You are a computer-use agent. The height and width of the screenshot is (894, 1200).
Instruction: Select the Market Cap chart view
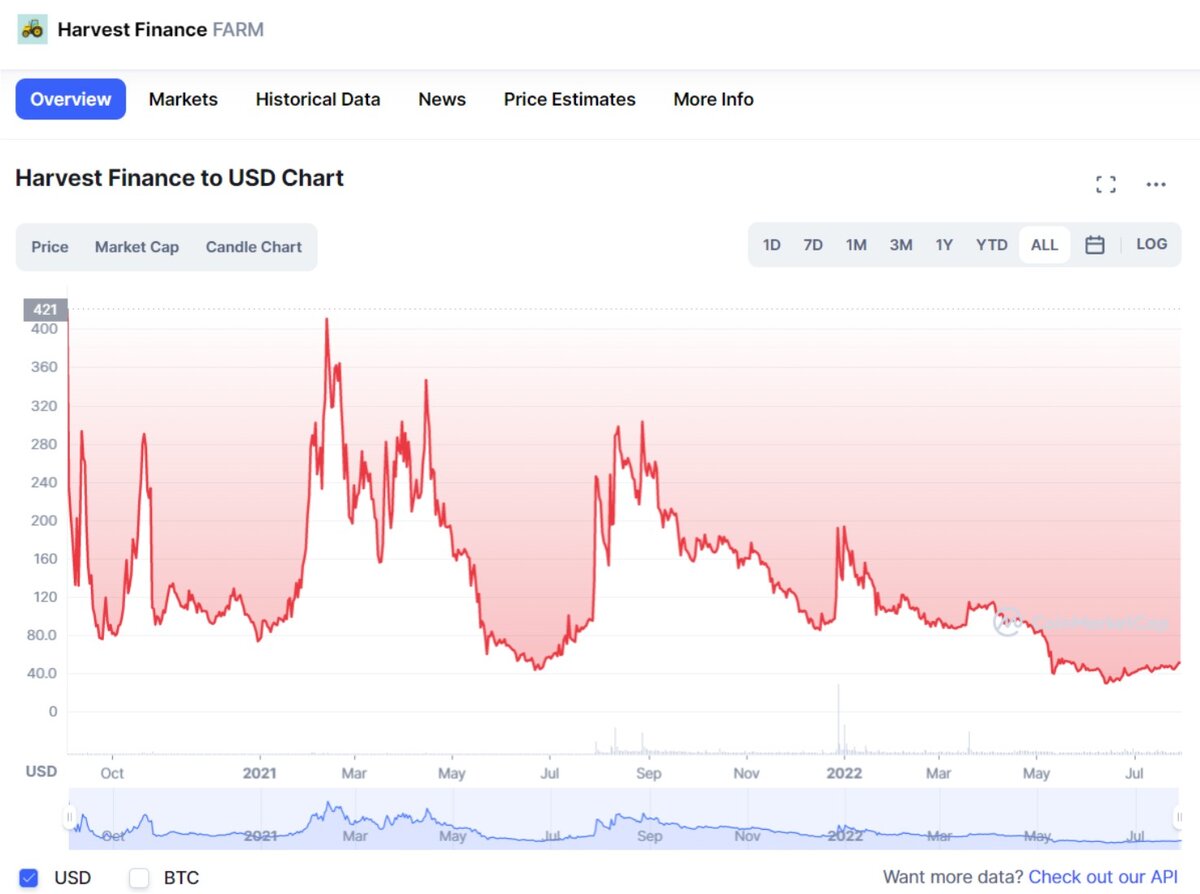point(137,247)
